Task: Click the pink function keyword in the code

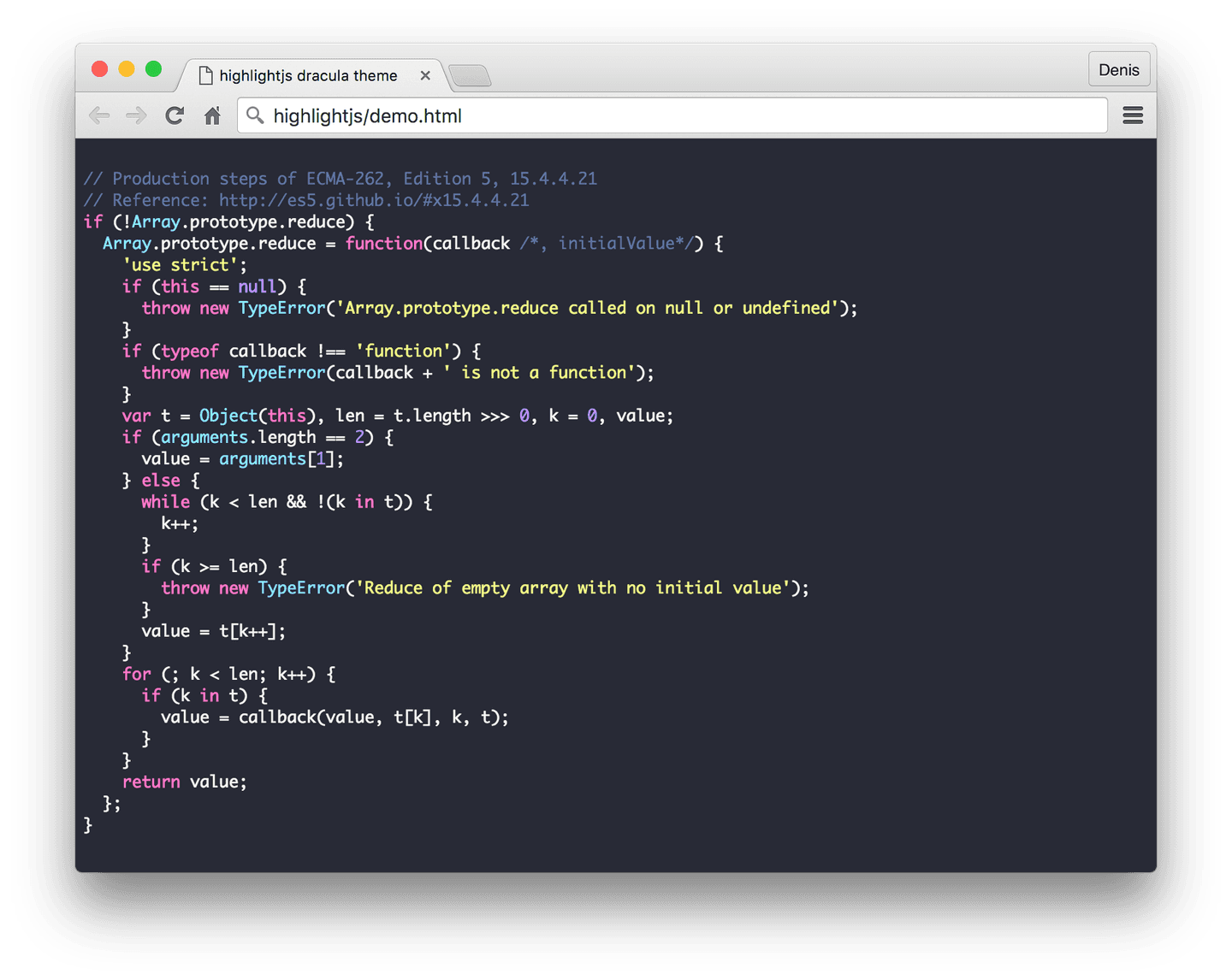Action: [383, 243]
